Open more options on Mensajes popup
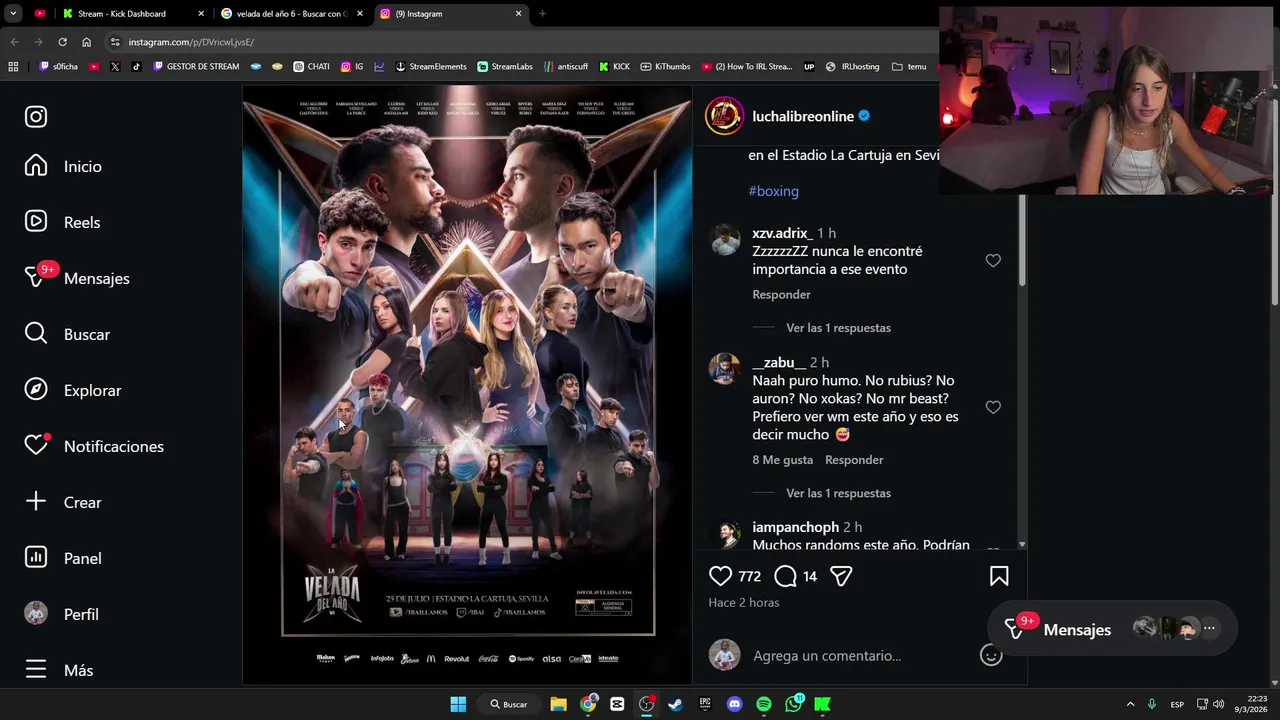Viewport: 1280px width, 720px height. [1209, 629]
